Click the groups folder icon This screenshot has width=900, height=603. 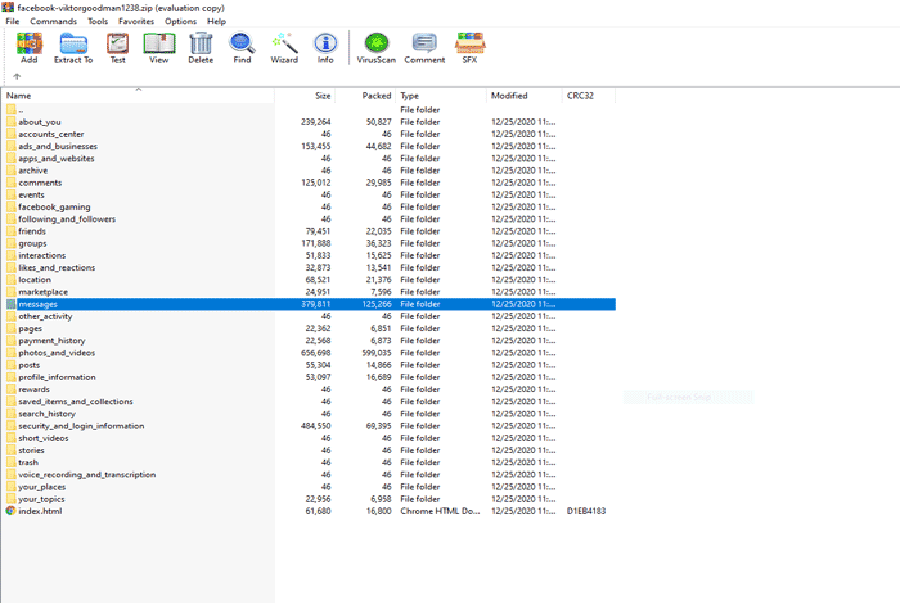11,243
